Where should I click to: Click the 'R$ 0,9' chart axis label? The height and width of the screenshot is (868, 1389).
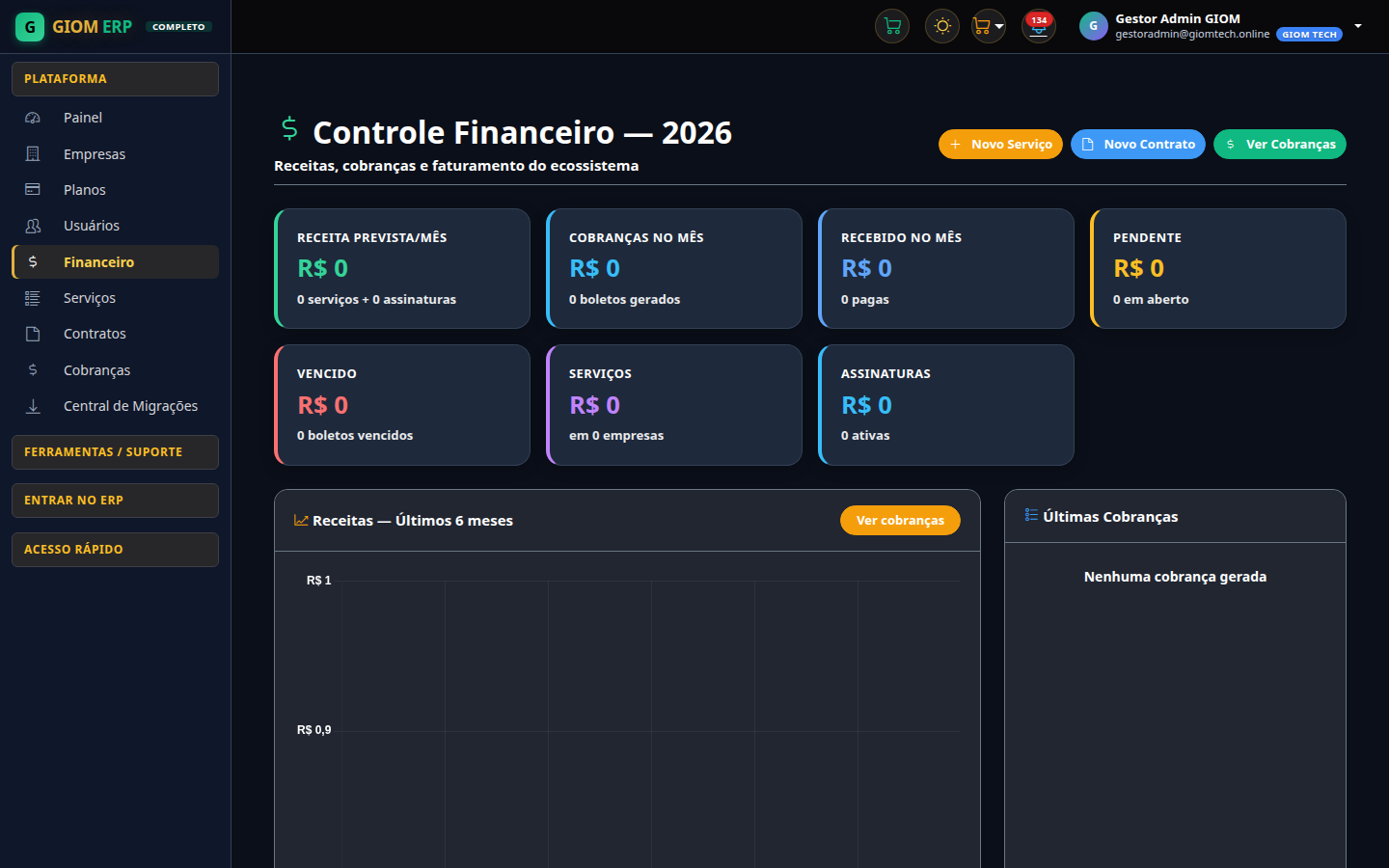(313, 730)
